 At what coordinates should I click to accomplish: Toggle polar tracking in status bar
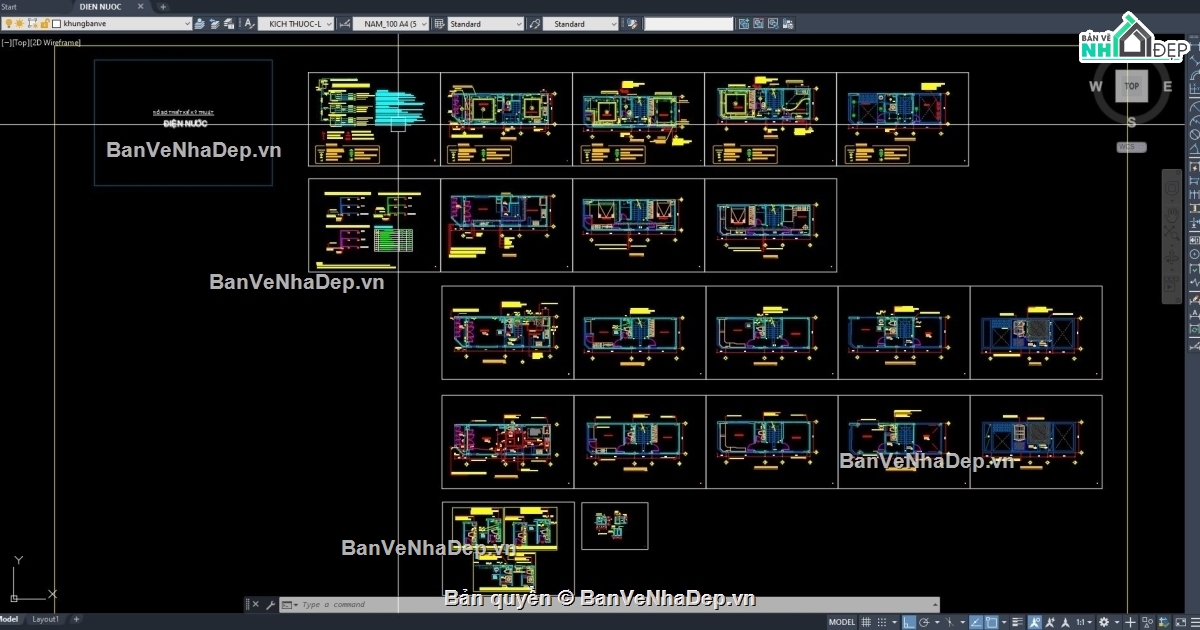tap(924, 622)
